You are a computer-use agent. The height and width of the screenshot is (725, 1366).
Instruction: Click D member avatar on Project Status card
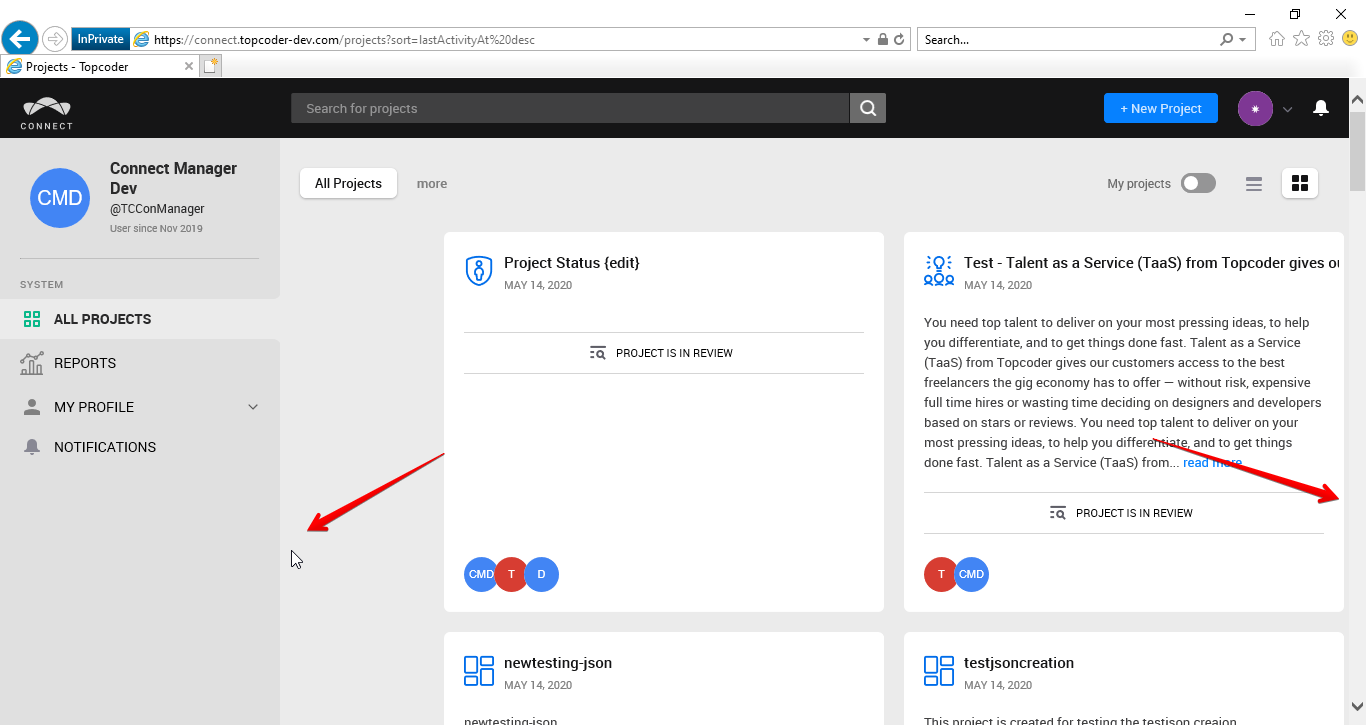coord(541,574)
